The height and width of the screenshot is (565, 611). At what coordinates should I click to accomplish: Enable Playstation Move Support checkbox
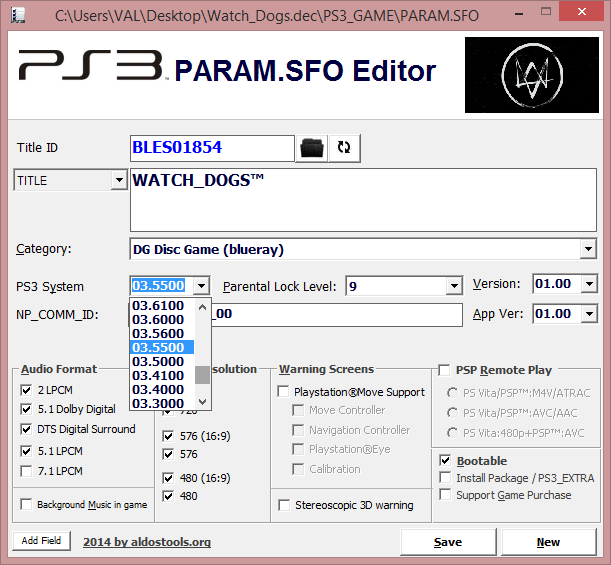[283, 392]
